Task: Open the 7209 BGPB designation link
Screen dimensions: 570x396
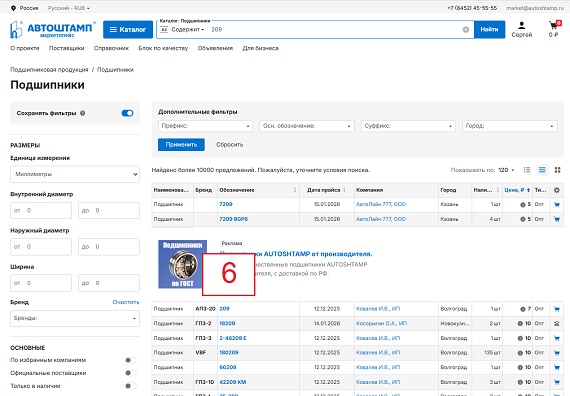Action: click(233, 219)
